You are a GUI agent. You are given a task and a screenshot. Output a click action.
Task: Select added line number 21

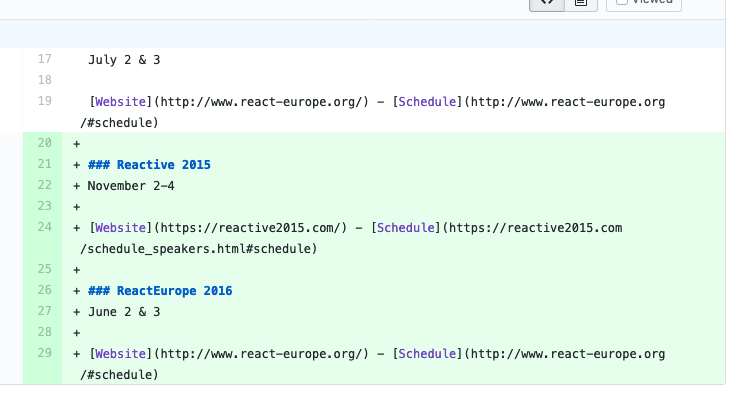pos(44,164)
